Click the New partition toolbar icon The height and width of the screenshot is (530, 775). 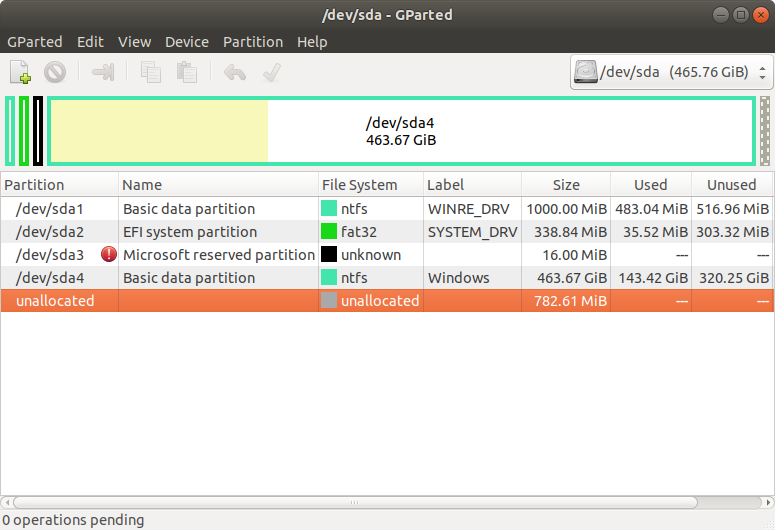(20, 72)
